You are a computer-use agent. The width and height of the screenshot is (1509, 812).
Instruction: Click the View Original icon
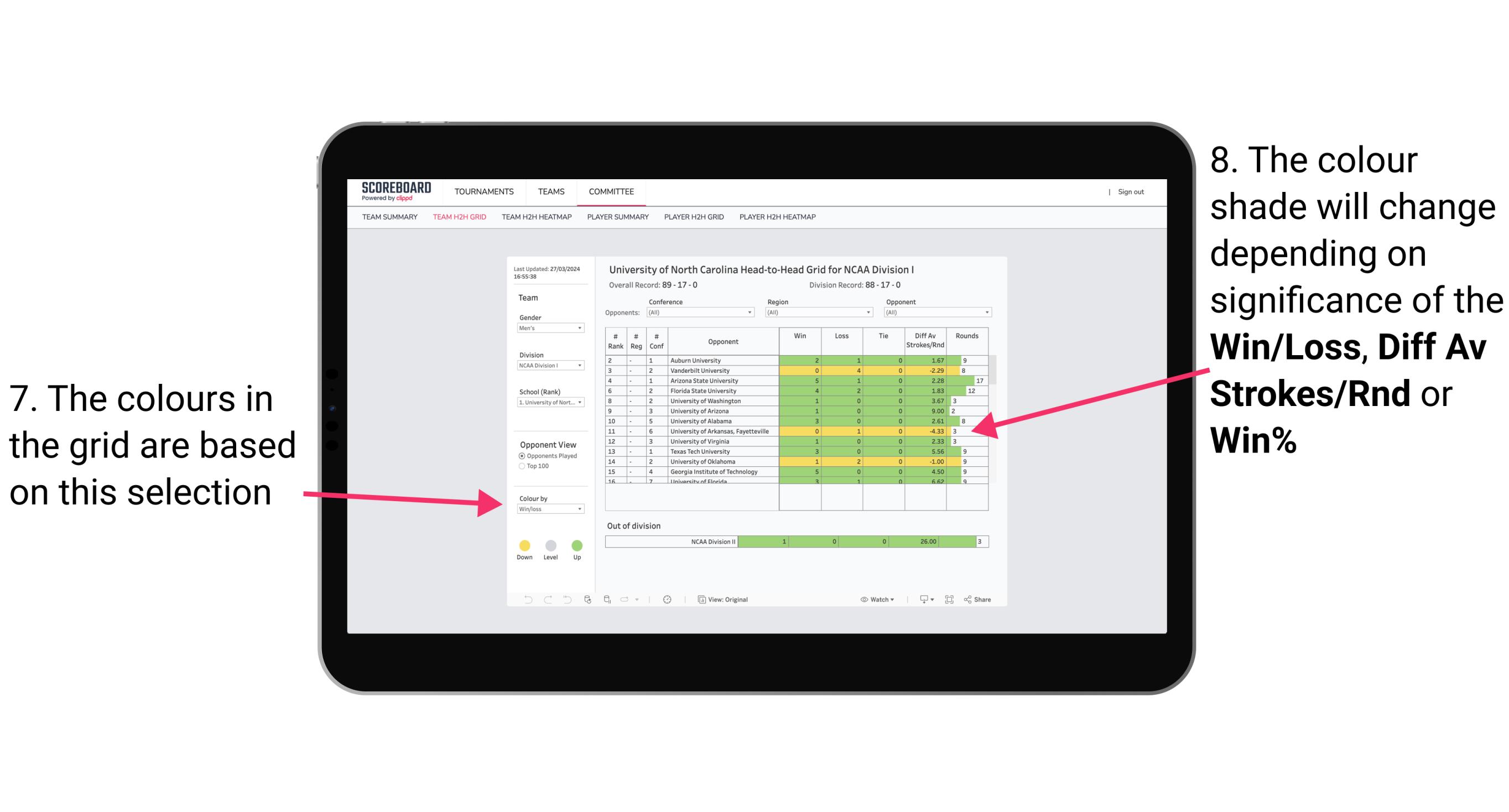coord(700,599)
